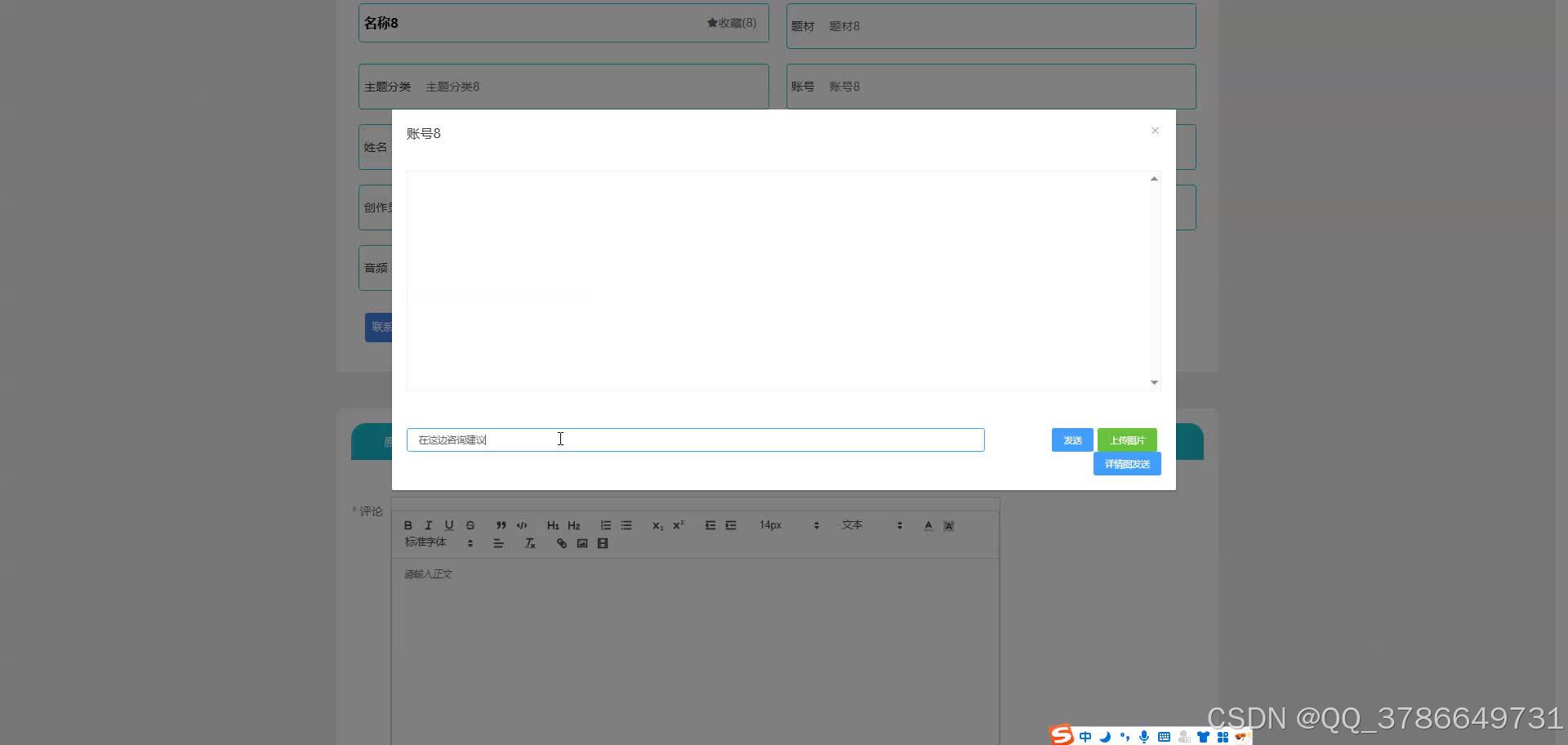
Task: Close the 账号8 chat dialog
Action: click(x=1155, y=131)
